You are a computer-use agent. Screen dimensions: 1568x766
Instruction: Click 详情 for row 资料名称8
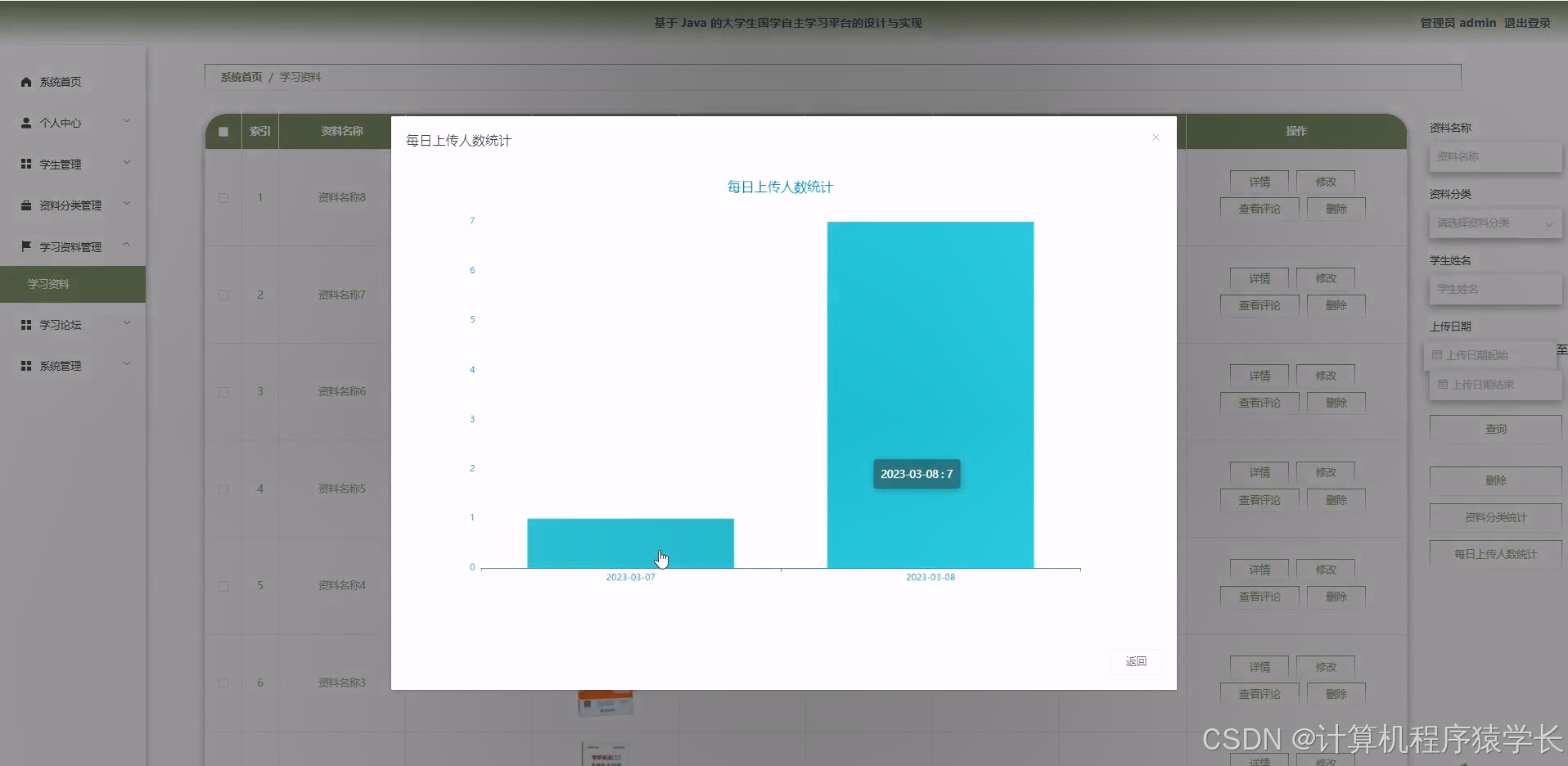coord(1259,182)
